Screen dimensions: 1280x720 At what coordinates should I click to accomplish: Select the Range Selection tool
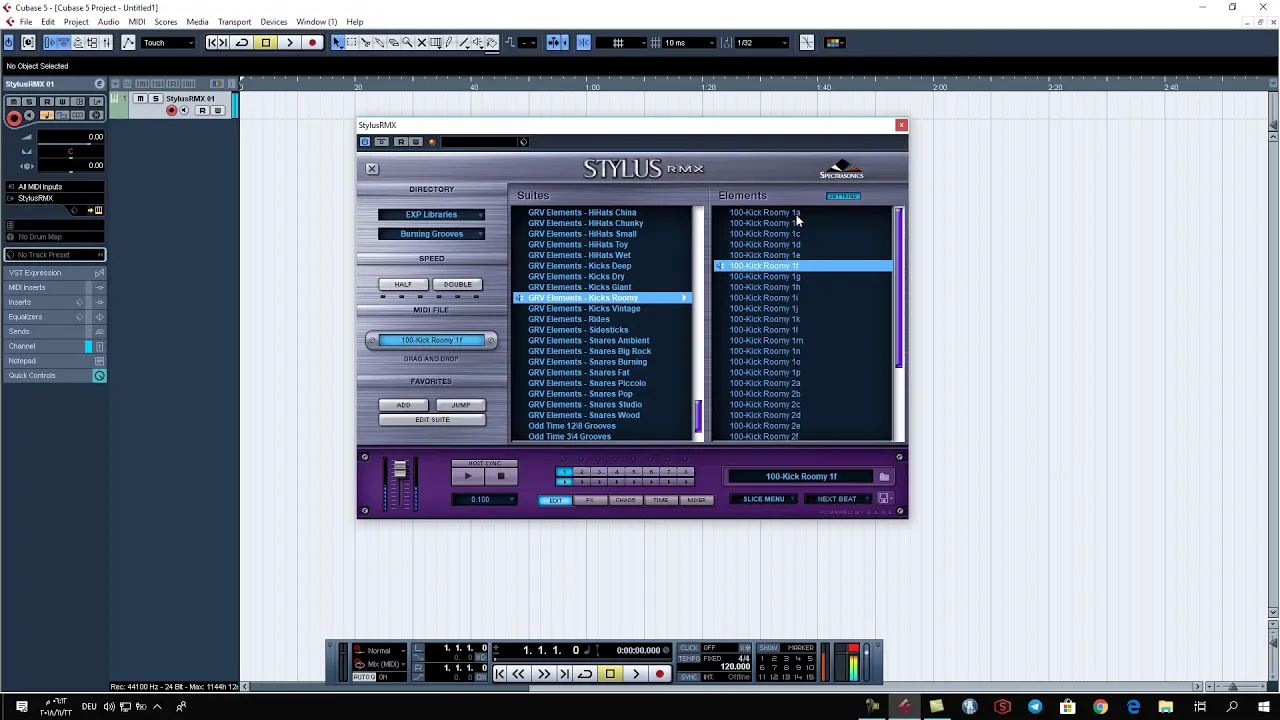(x=351, y=43)
